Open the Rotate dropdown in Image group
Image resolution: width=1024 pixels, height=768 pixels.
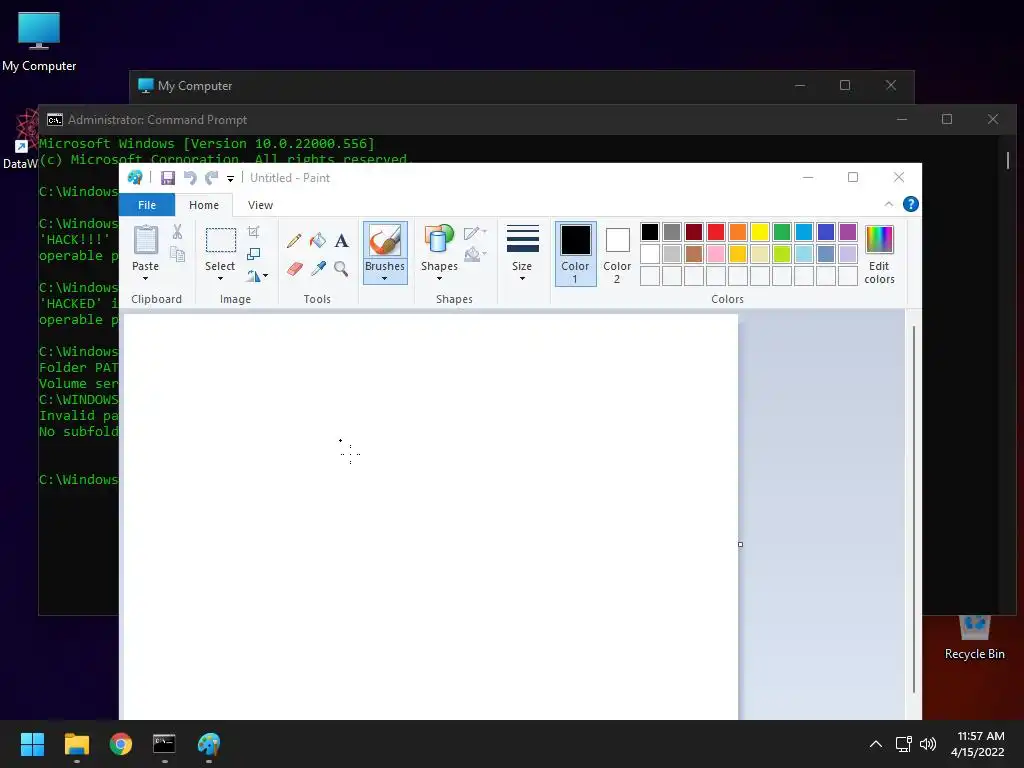[x=257, y=276]
